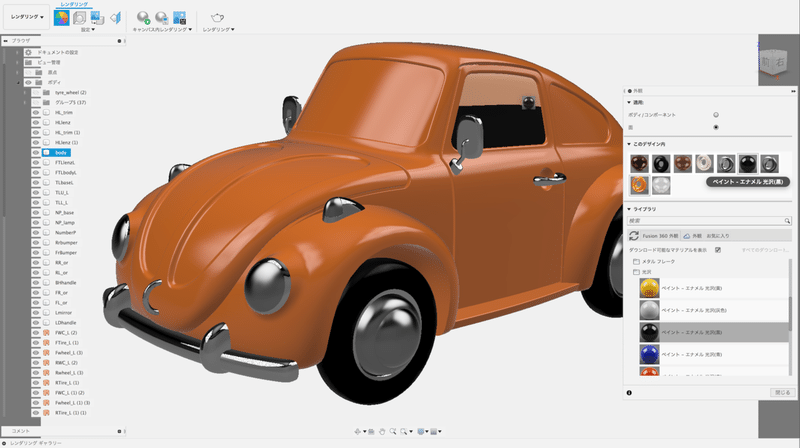Screen dimensions: 800x448
Task: Click the Scene Settings icon in toolbar
Action: (x=79, y=18)
